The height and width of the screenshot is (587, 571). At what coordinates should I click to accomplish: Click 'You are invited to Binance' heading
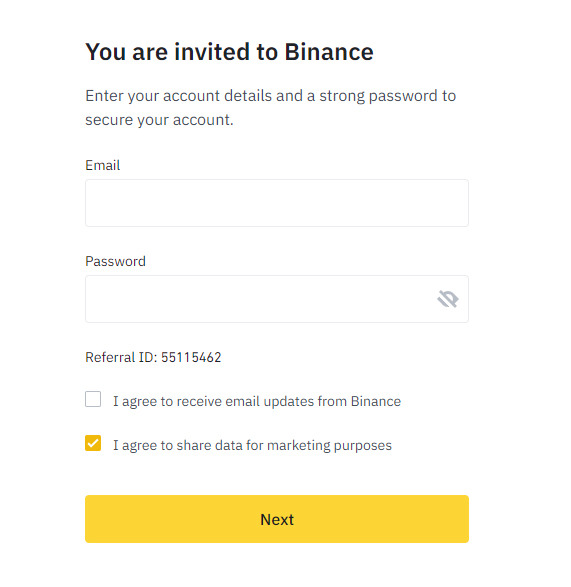[x=229, y=52]
